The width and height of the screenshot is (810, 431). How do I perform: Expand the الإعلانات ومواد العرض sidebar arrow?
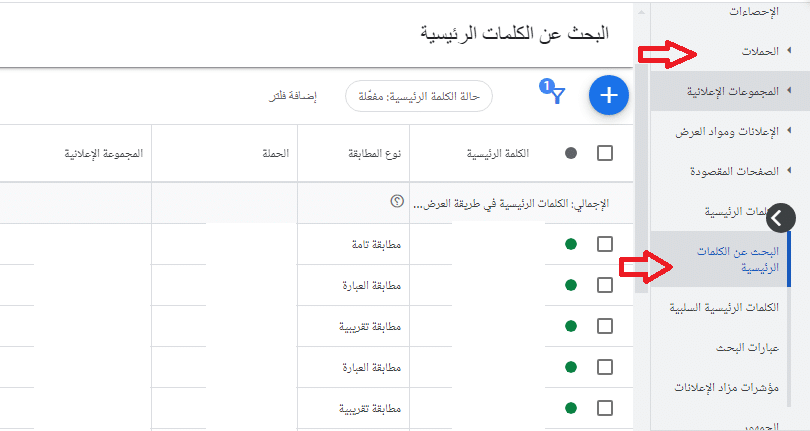(789, 130)
